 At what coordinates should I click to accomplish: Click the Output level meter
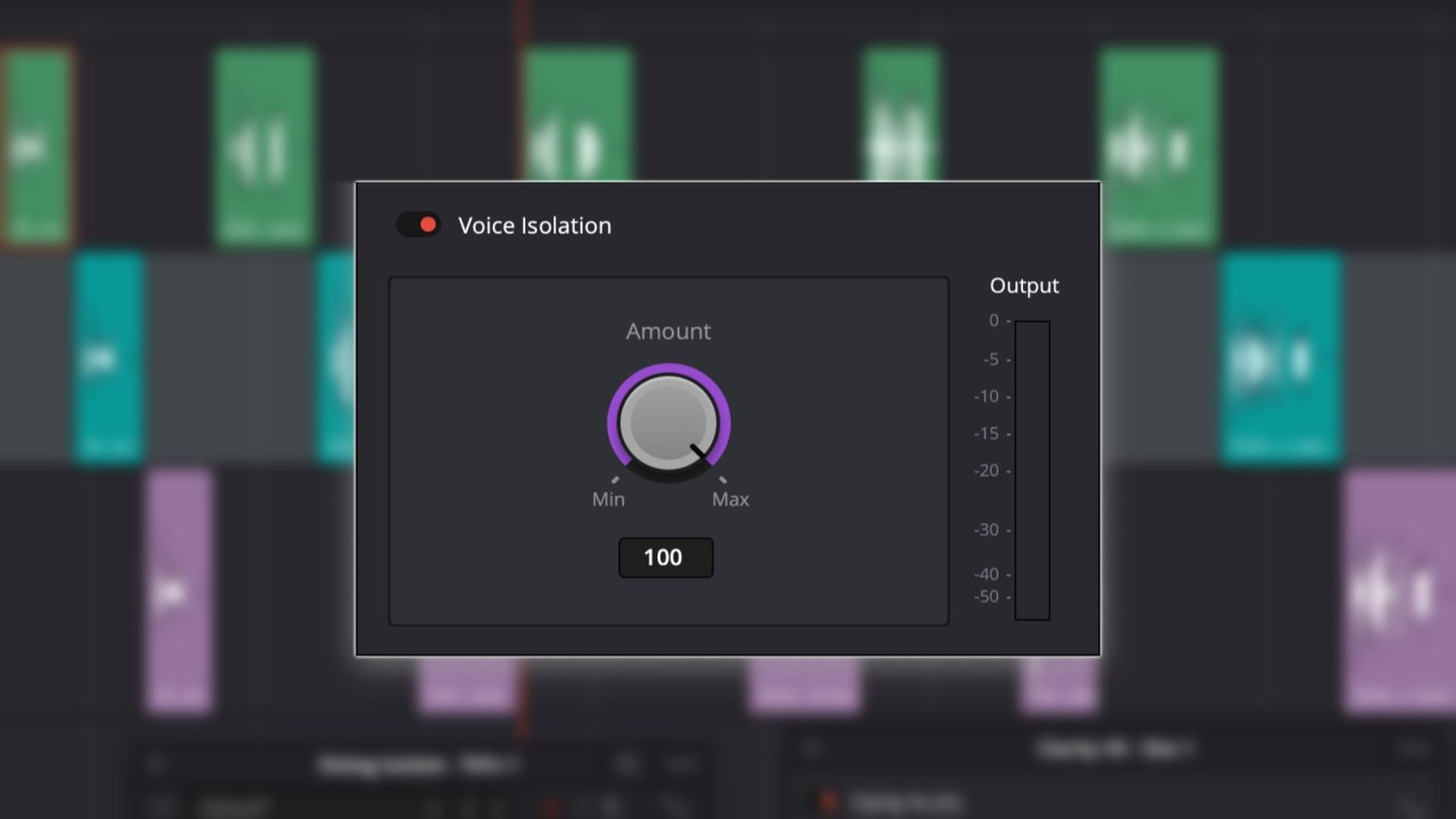pos(1032,471)
